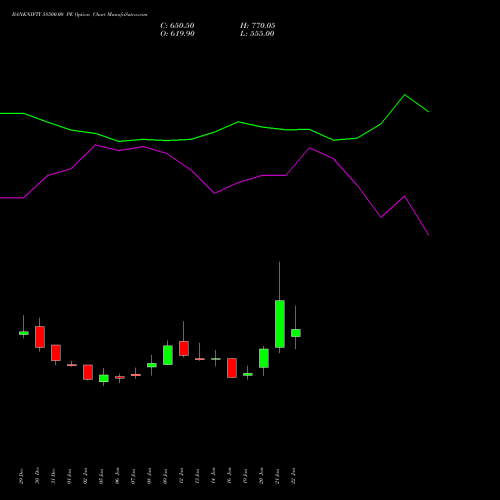Click the last green 22 Jan candlestick
The image size is (500, 500).
296,333
